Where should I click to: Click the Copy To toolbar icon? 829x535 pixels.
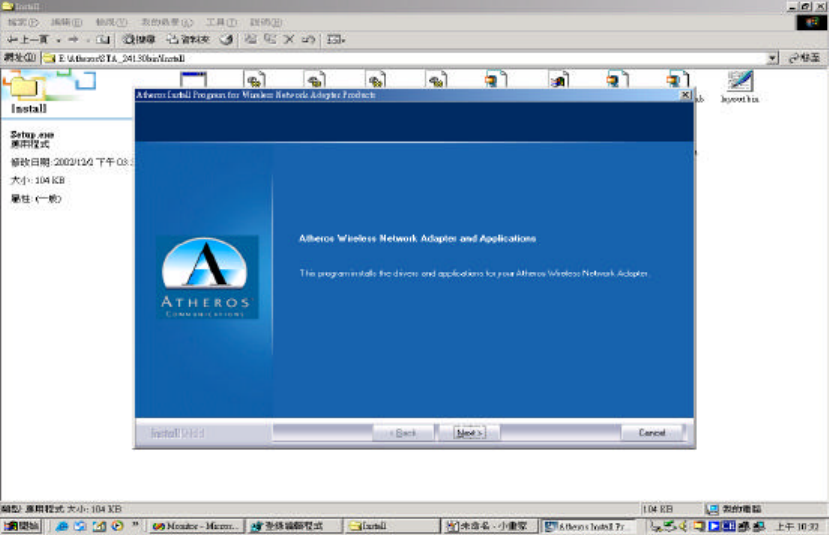click(270, 39)
